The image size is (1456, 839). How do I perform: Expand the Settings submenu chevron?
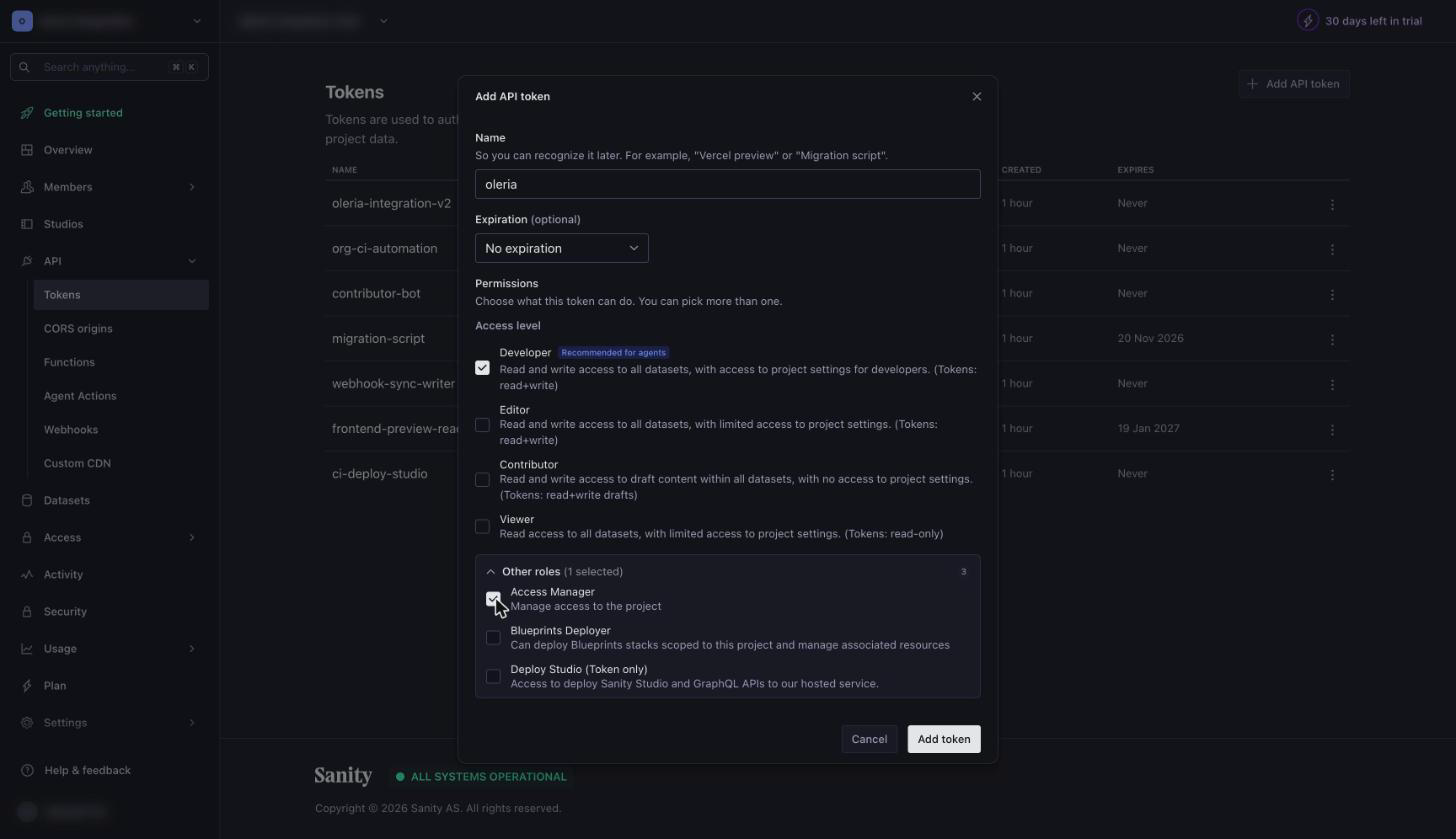click(x=192, y=723)
